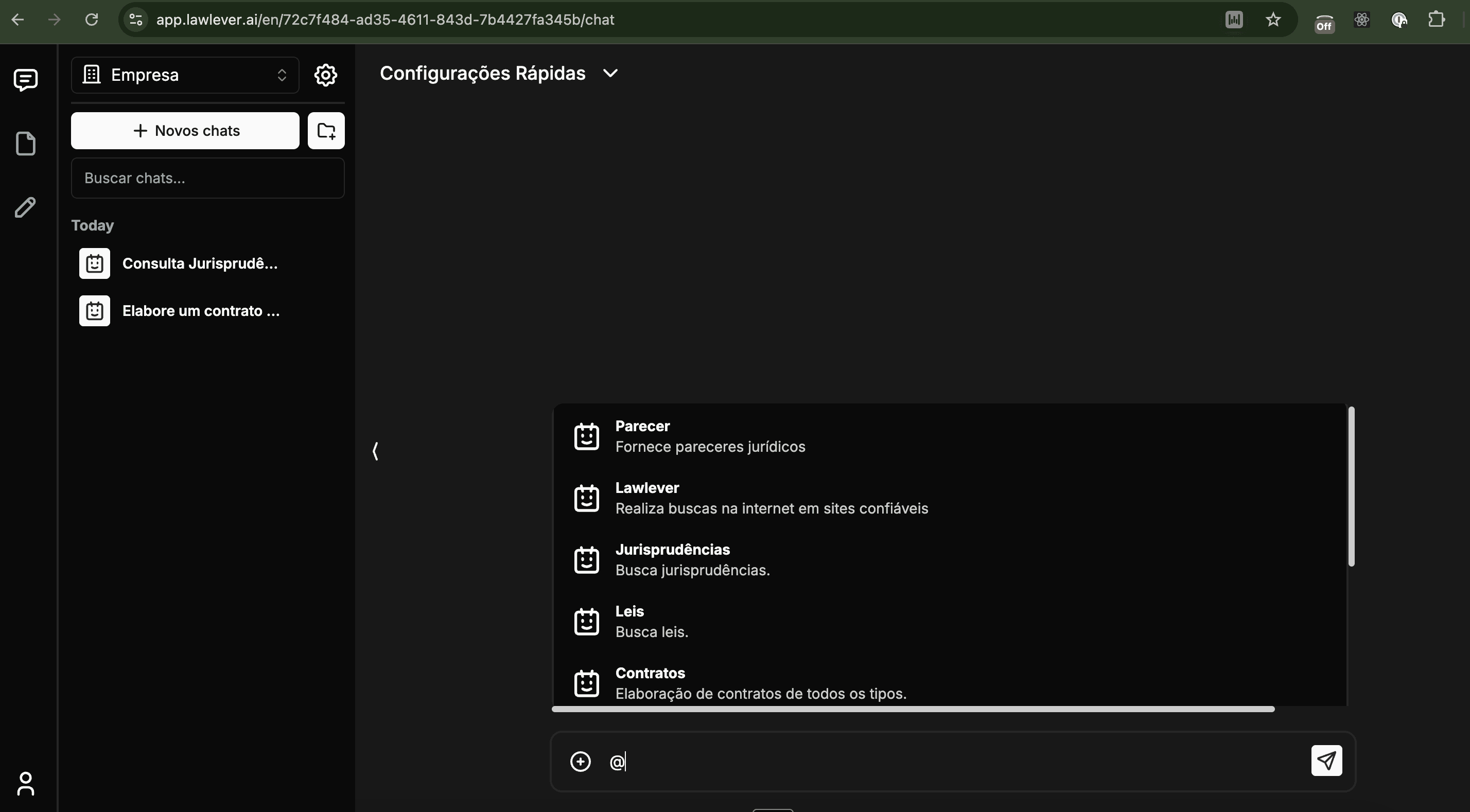Click the icon of Elabore um contrato chat

coord(95,311)
